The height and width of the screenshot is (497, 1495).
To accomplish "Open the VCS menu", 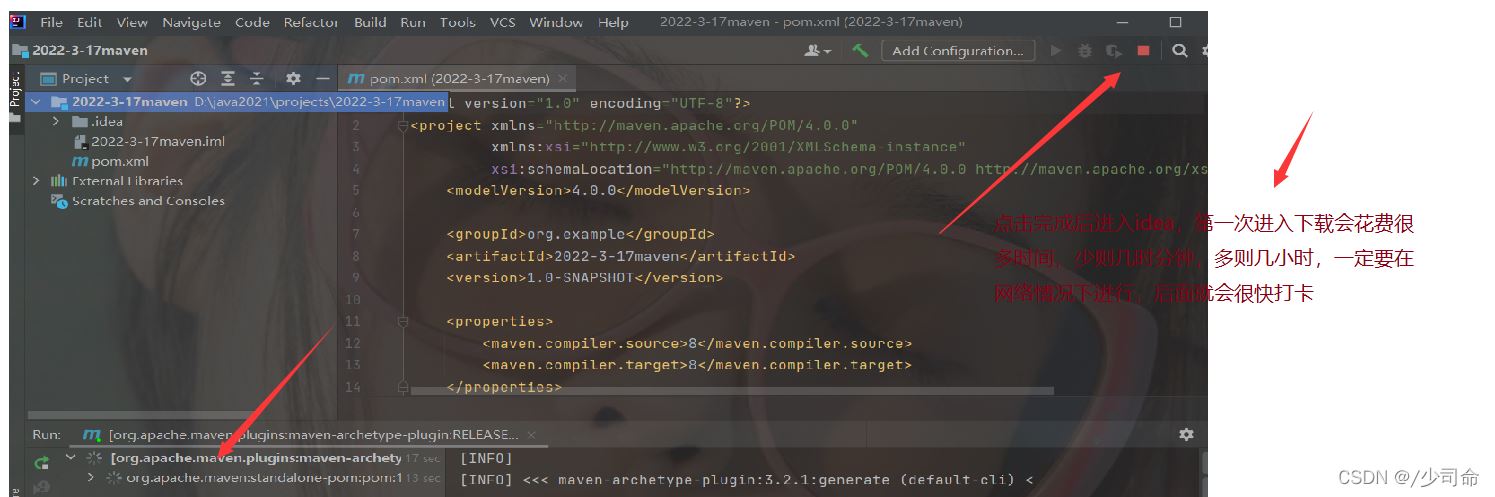I will point(503,22).
